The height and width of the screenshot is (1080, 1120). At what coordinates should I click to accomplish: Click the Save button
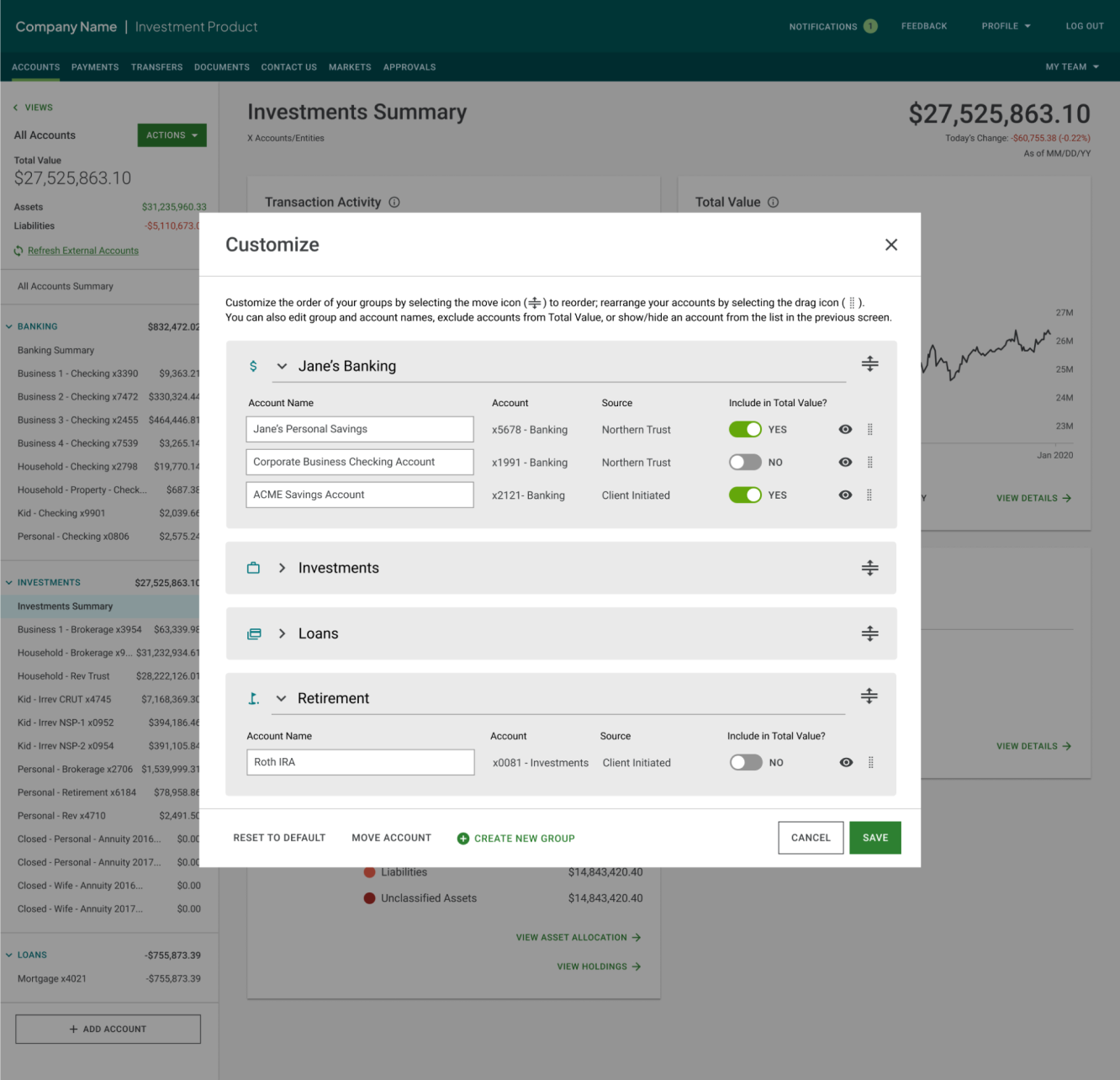click(x=875, y=838)
